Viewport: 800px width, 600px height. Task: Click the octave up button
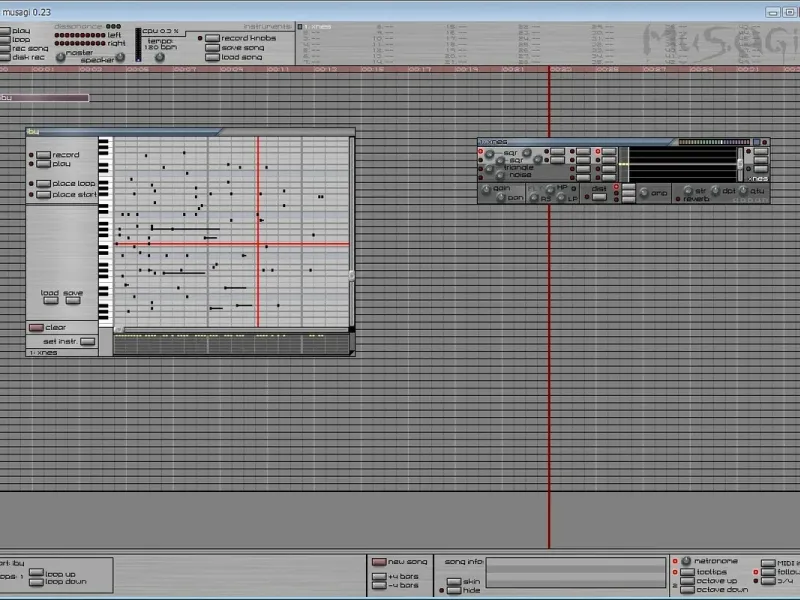688,581
